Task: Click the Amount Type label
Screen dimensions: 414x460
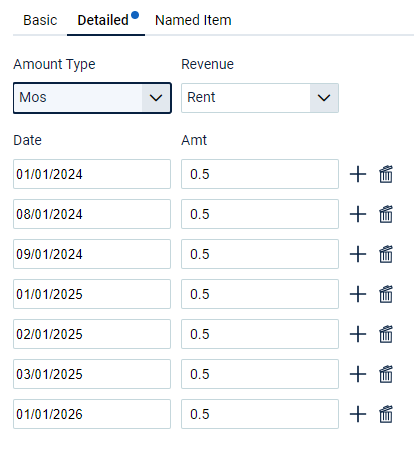Action: pos(54,65)
